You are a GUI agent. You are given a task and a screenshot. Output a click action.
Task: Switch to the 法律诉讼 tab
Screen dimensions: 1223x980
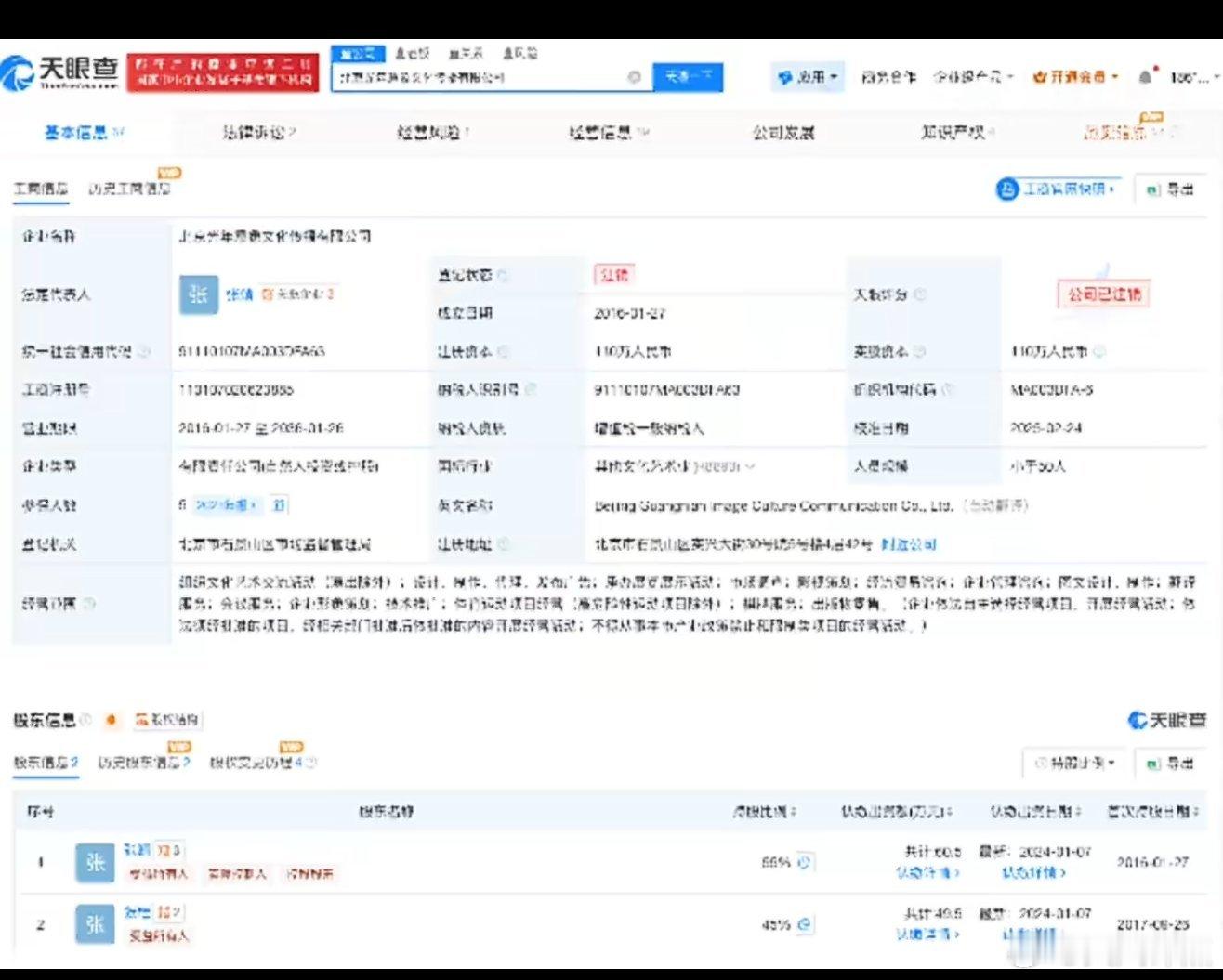click(257, 133)
